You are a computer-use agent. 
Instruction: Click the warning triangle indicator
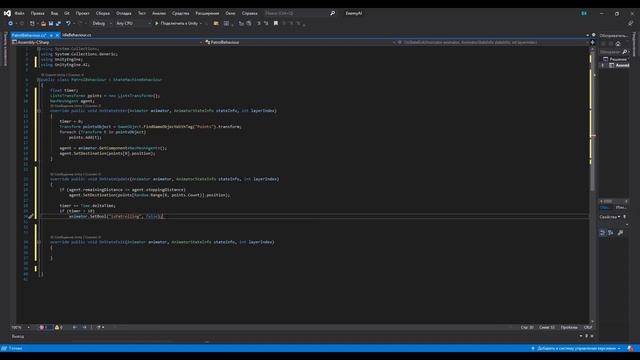point(58,327)
